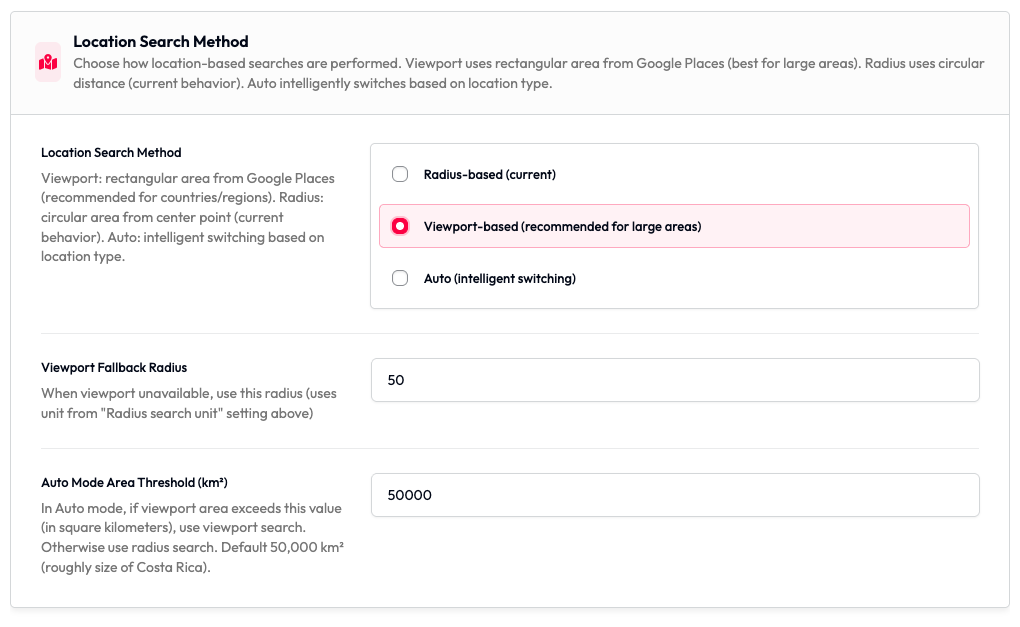Select the Viewport-based radio button
Viewport: 1020px width, 627px height.
click(400, 226)
